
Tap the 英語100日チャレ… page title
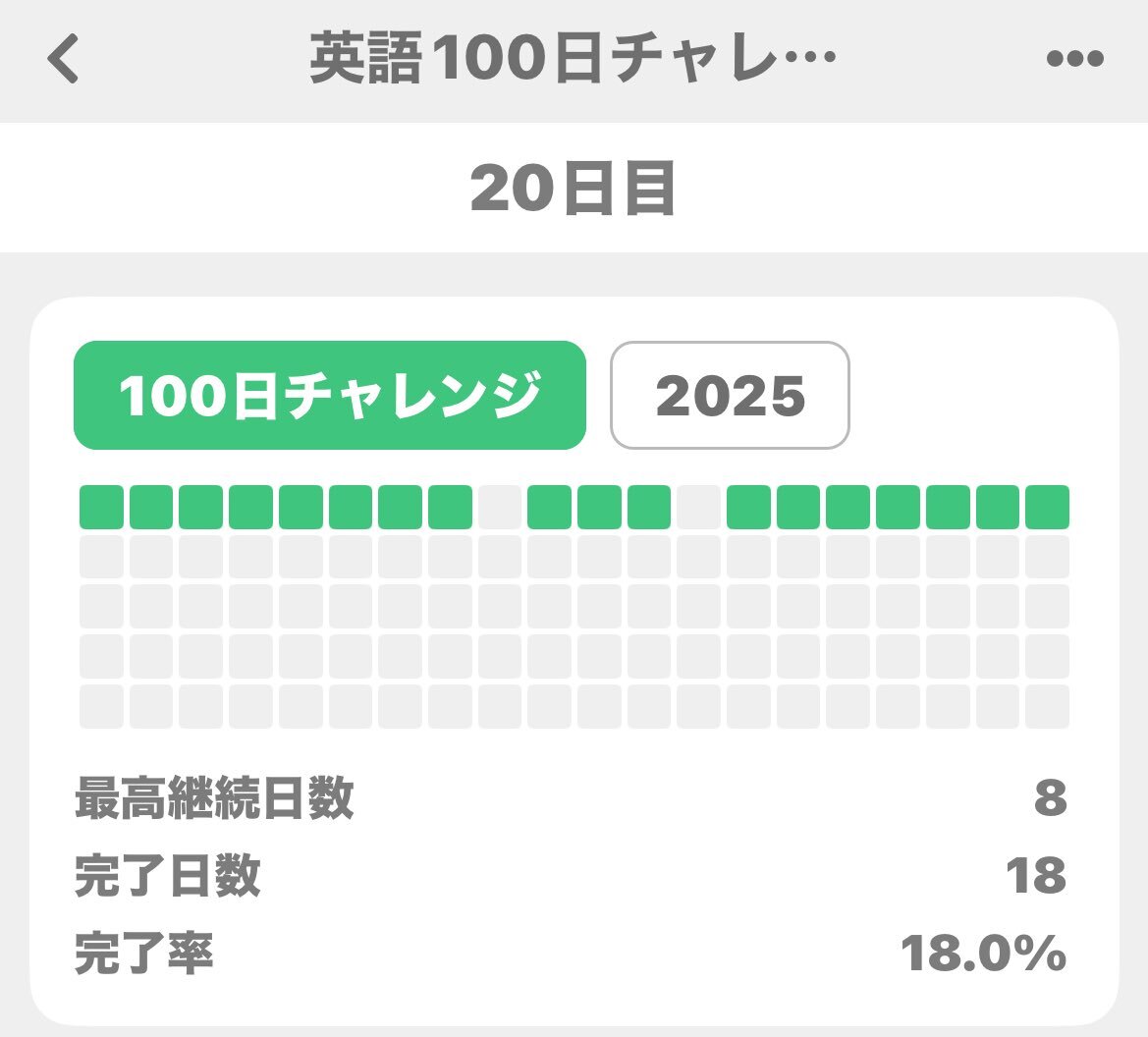pos(573,58)
